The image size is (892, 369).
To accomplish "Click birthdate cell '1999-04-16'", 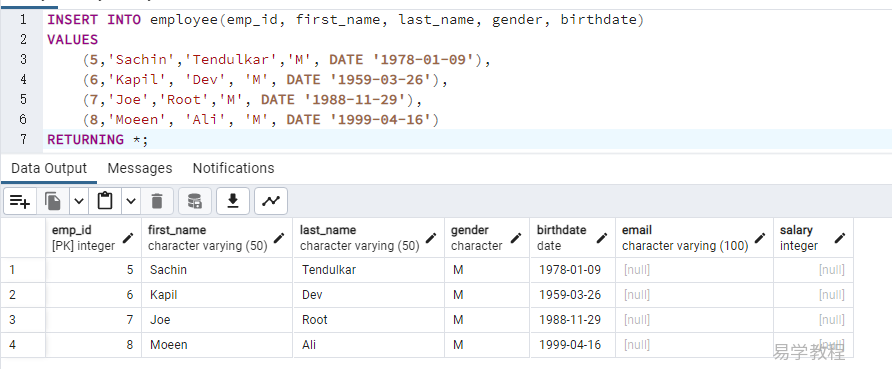I will pos(572,345).
